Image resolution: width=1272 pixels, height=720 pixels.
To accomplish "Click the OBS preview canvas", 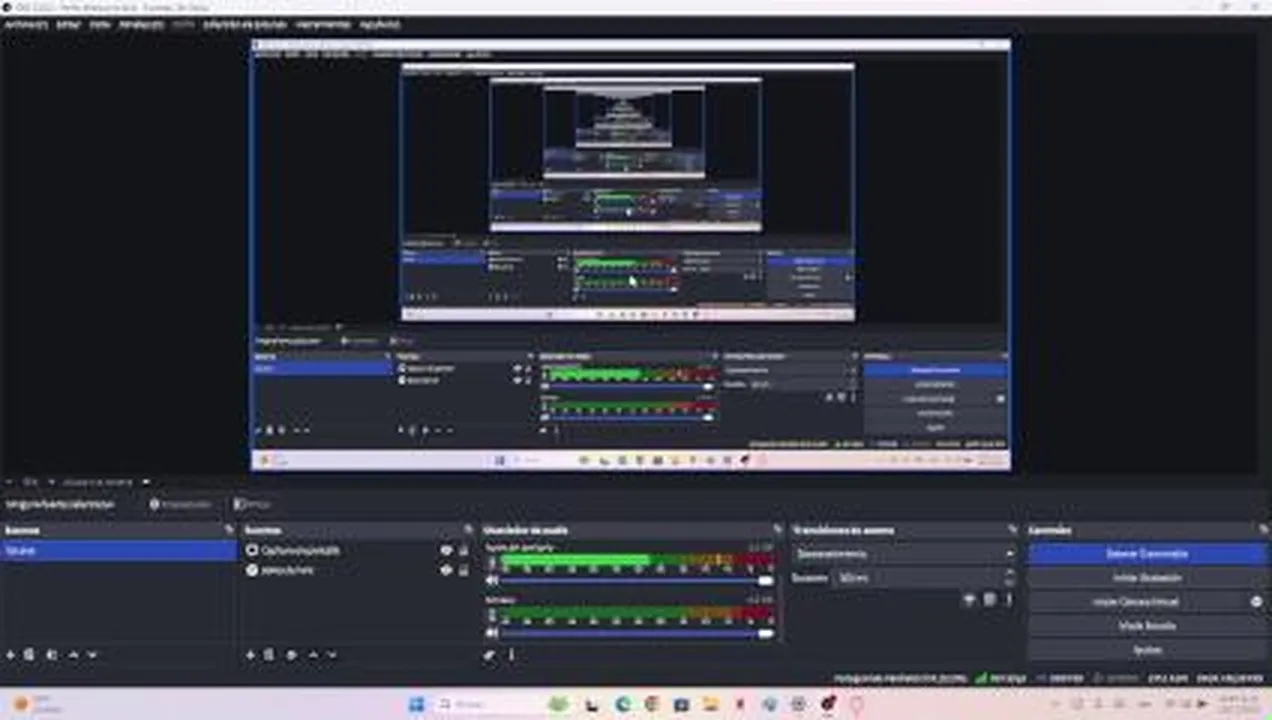I will click(630, 255).
